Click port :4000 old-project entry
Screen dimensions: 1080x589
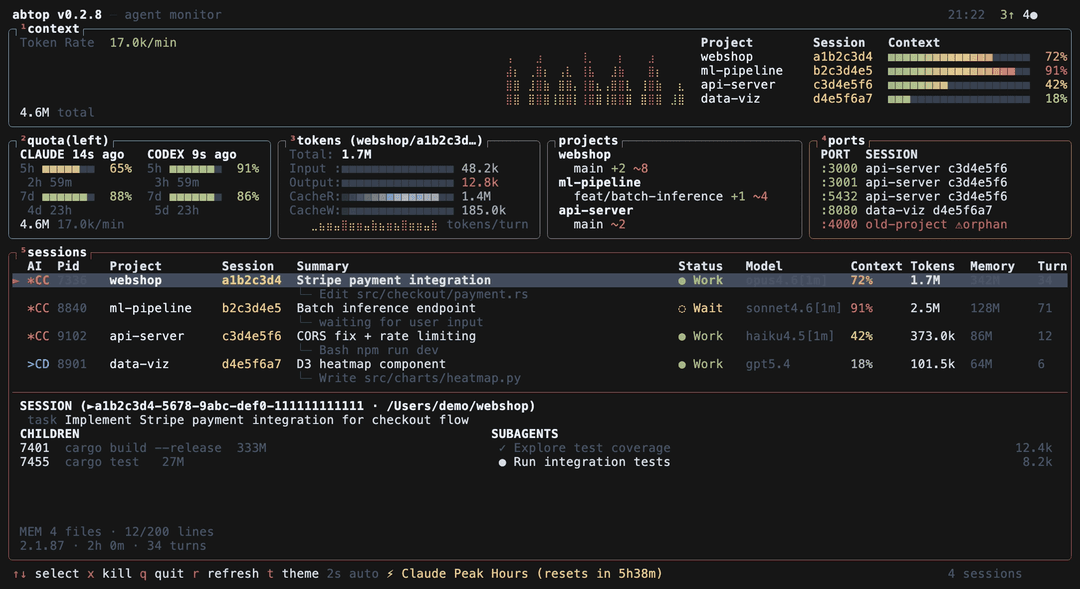[913, 225]
